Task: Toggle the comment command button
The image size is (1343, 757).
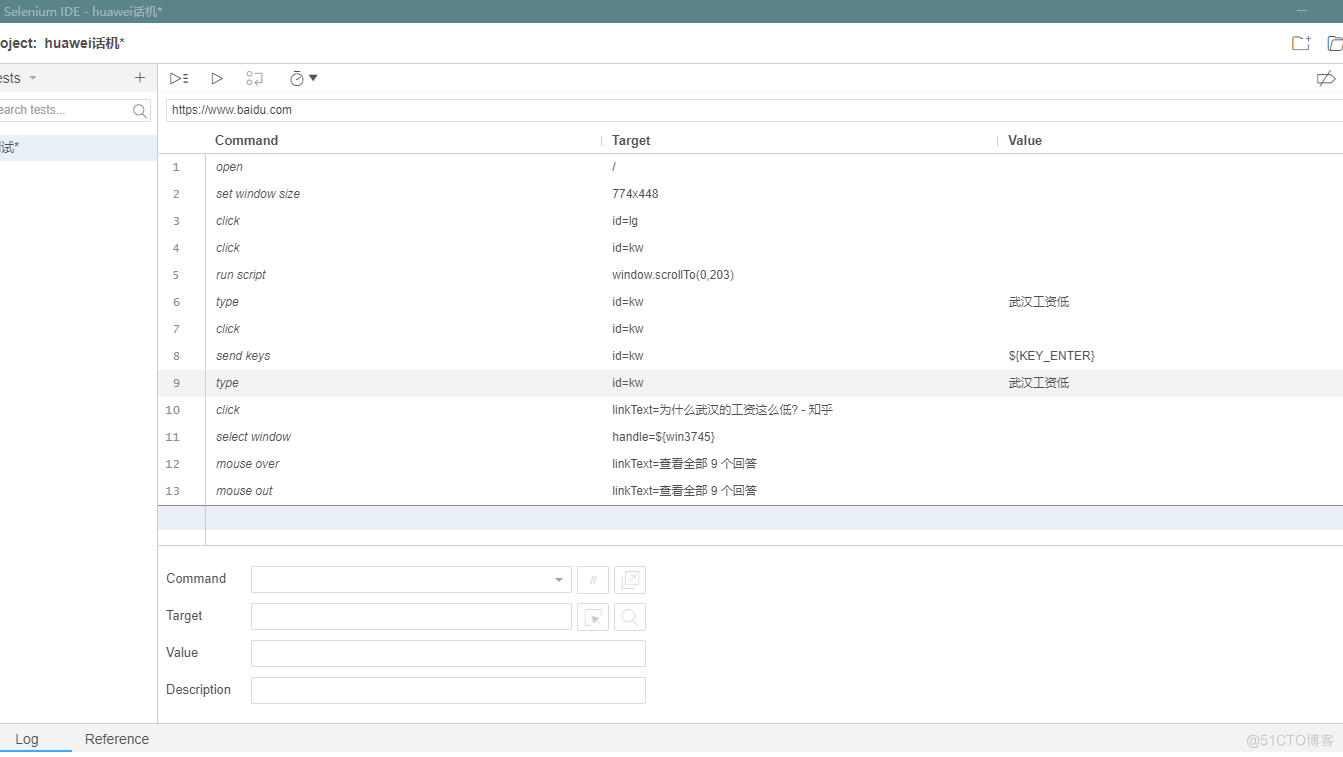Action: [593, 580]
